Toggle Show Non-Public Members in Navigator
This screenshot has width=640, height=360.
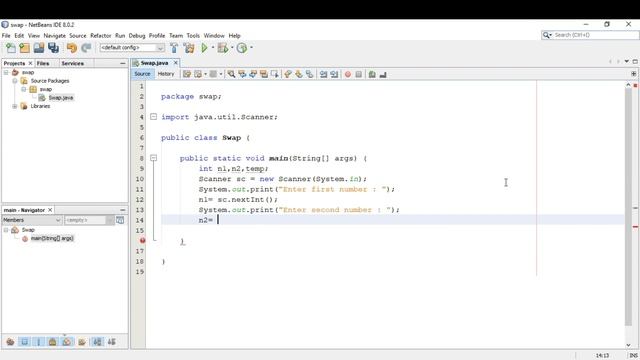[53, 342]
